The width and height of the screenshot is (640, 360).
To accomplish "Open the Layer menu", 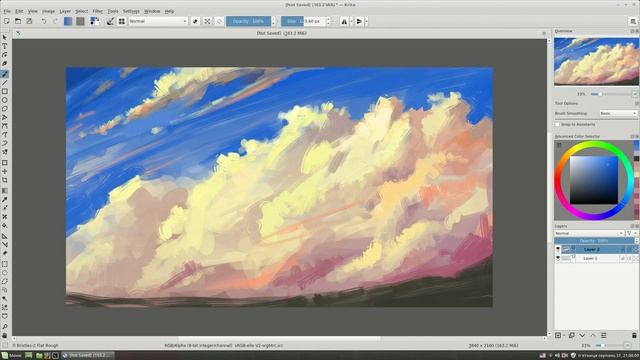I will 65,11.
